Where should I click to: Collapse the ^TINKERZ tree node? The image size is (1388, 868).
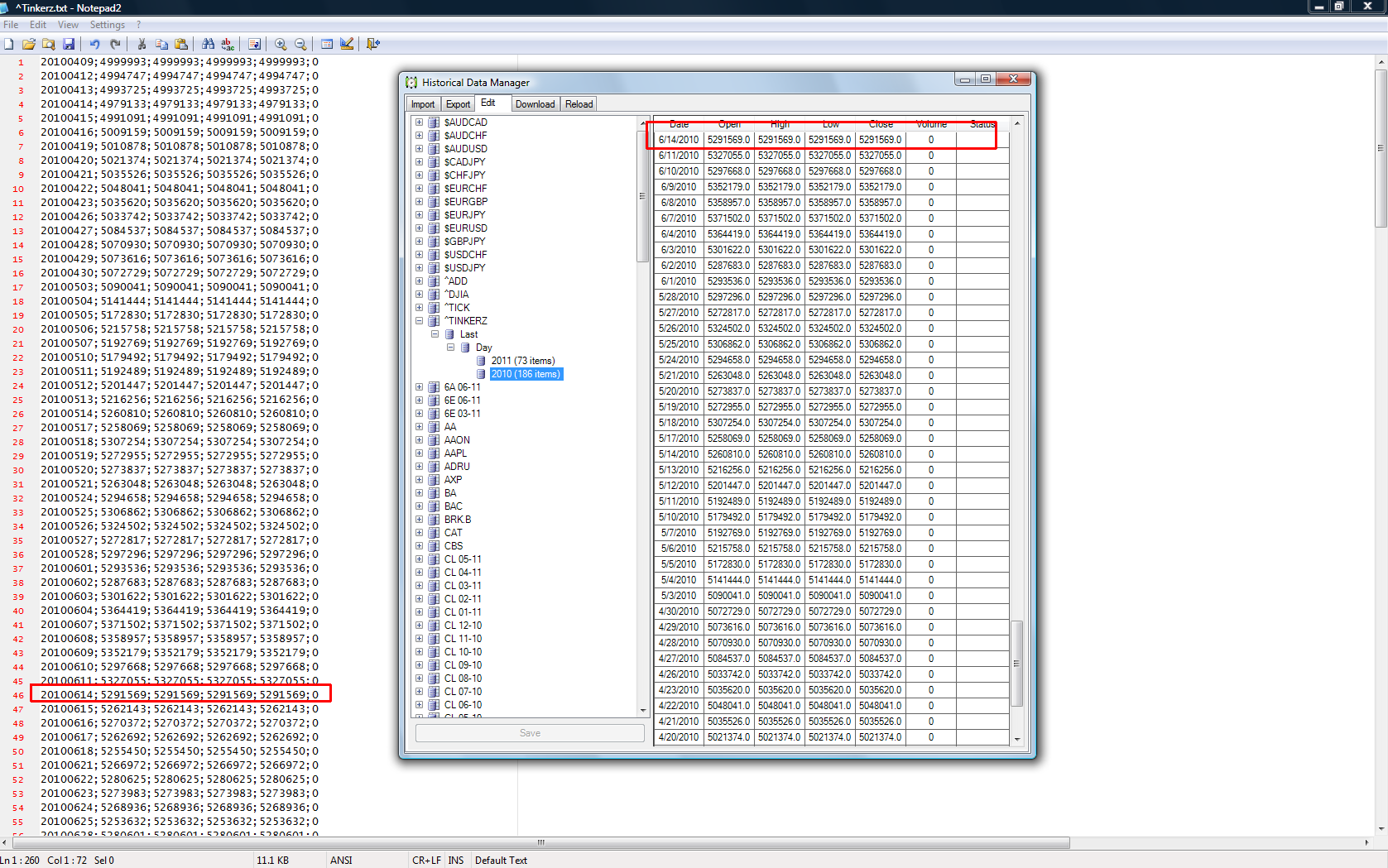coord(419,321)
